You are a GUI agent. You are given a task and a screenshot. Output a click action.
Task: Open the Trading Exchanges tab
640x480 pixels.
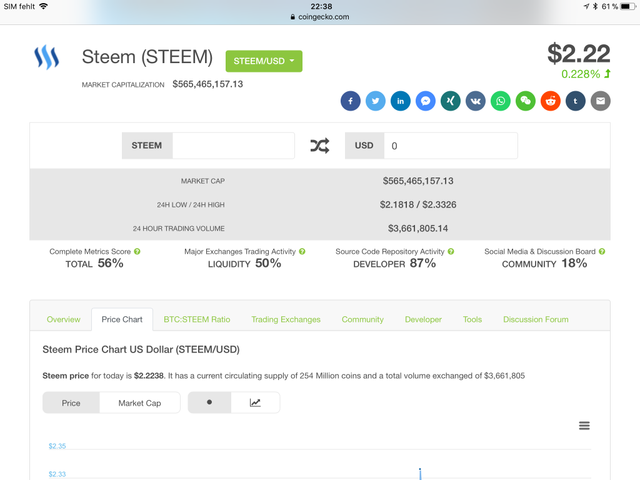pyautogui.click(x=286, y=320)
